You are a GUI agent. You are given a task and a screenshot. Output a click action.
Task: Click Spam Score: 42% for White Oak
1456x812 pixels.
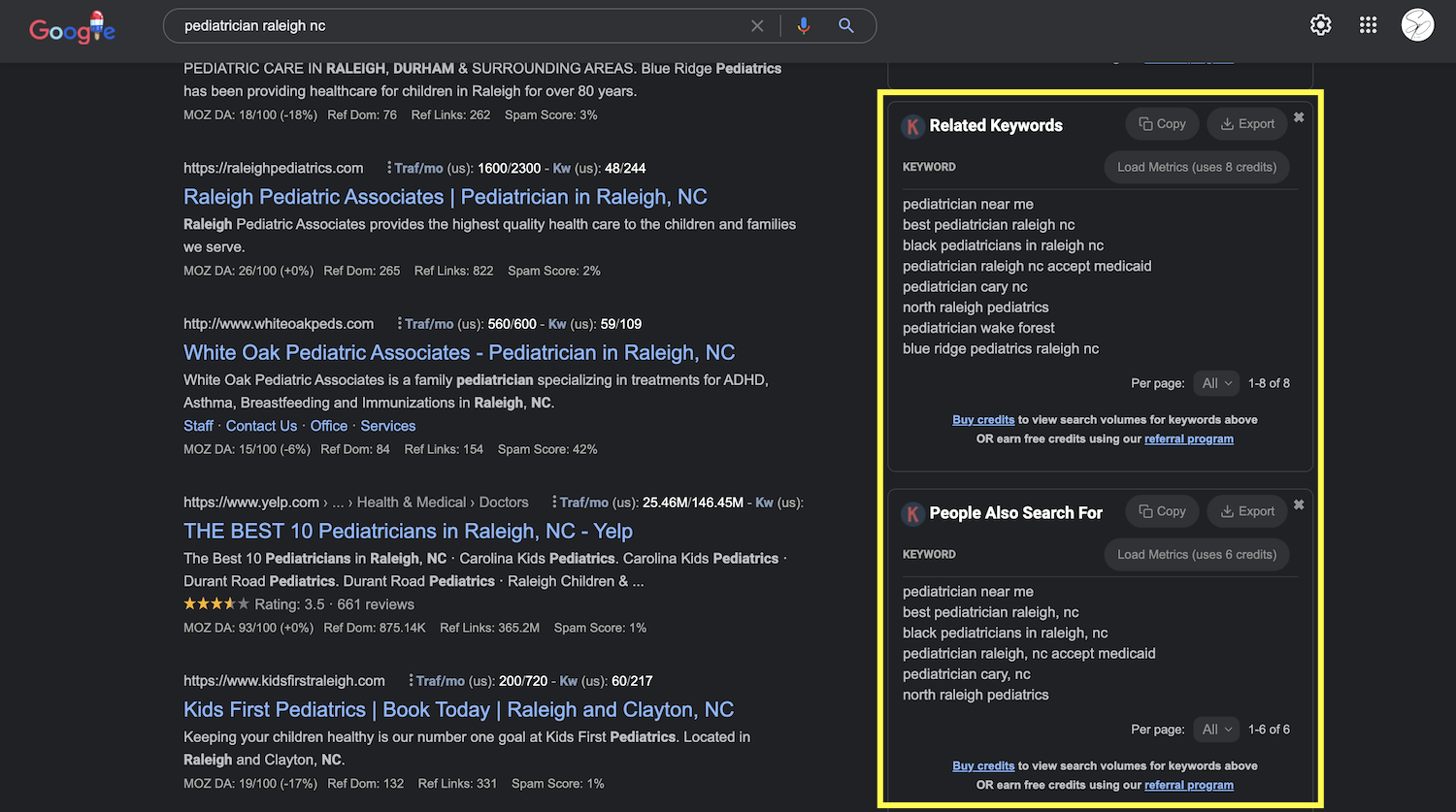point(547,449)
